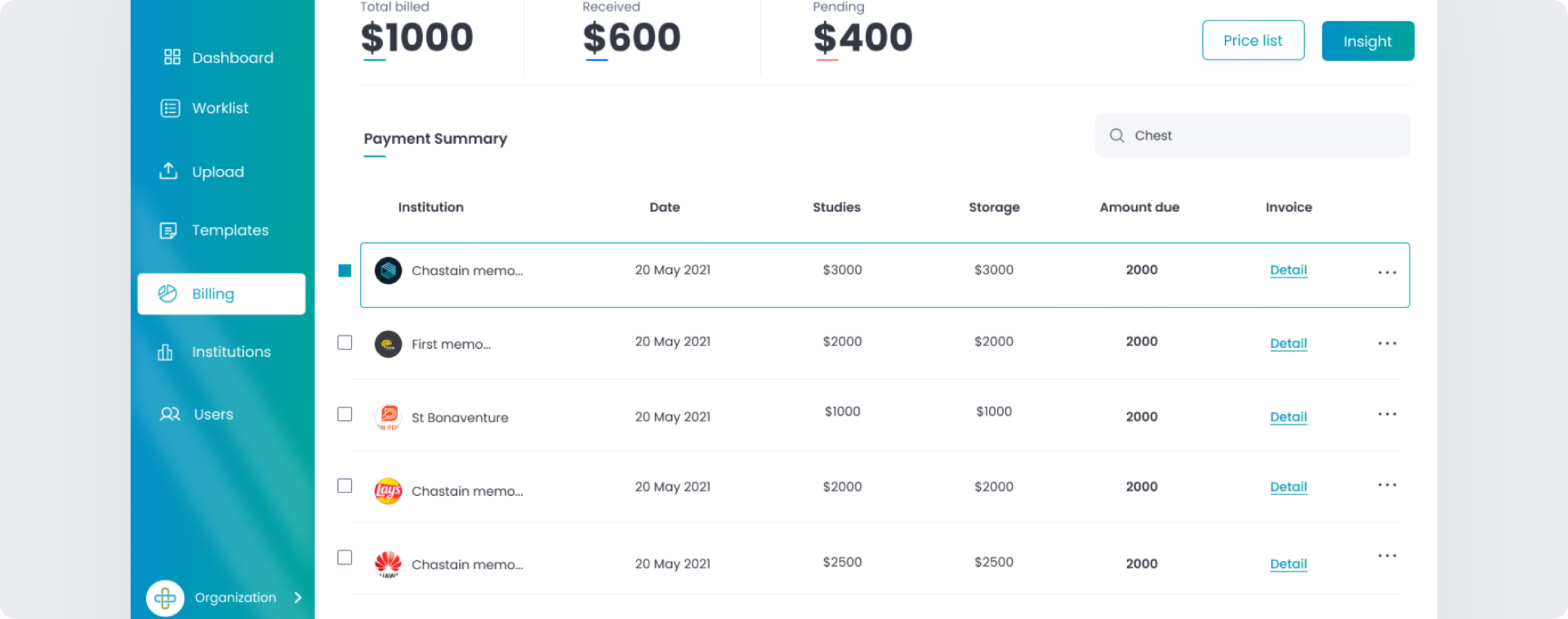Check the First memo row checkbox
This screenshot has height=619, width=1568.
coord(345,342)
